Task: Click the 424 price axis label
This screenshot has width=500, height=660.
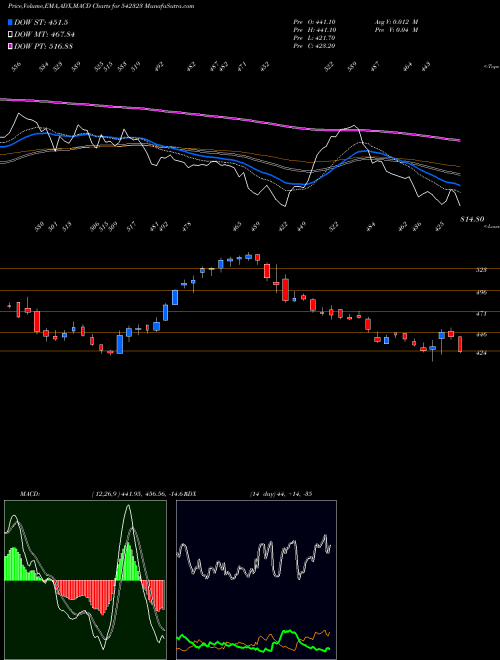Action: pyautogui.click(x=481, y=353)
